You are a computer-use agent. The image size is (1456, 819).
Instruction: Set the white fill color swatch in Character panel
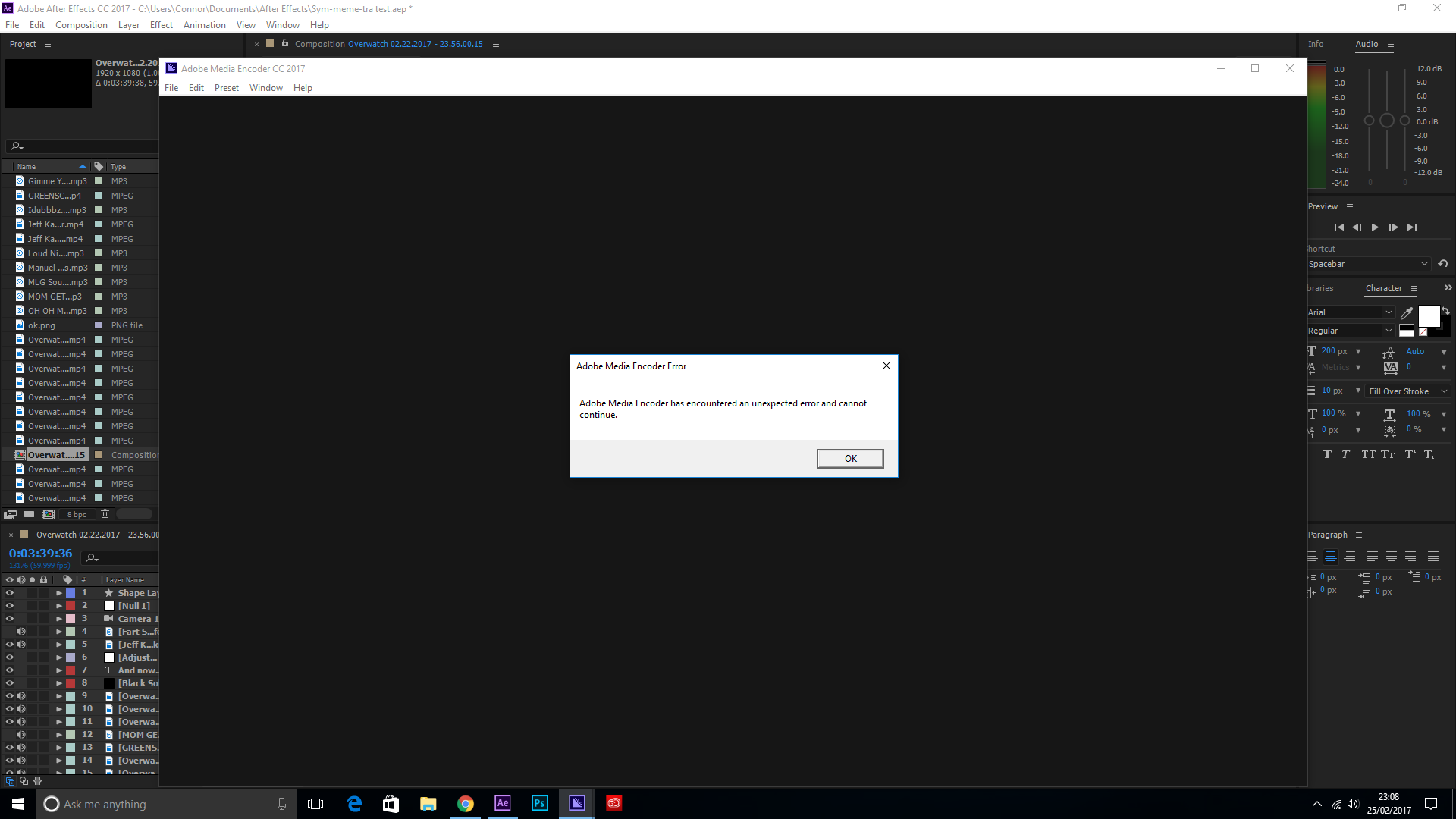[1429, 317]
